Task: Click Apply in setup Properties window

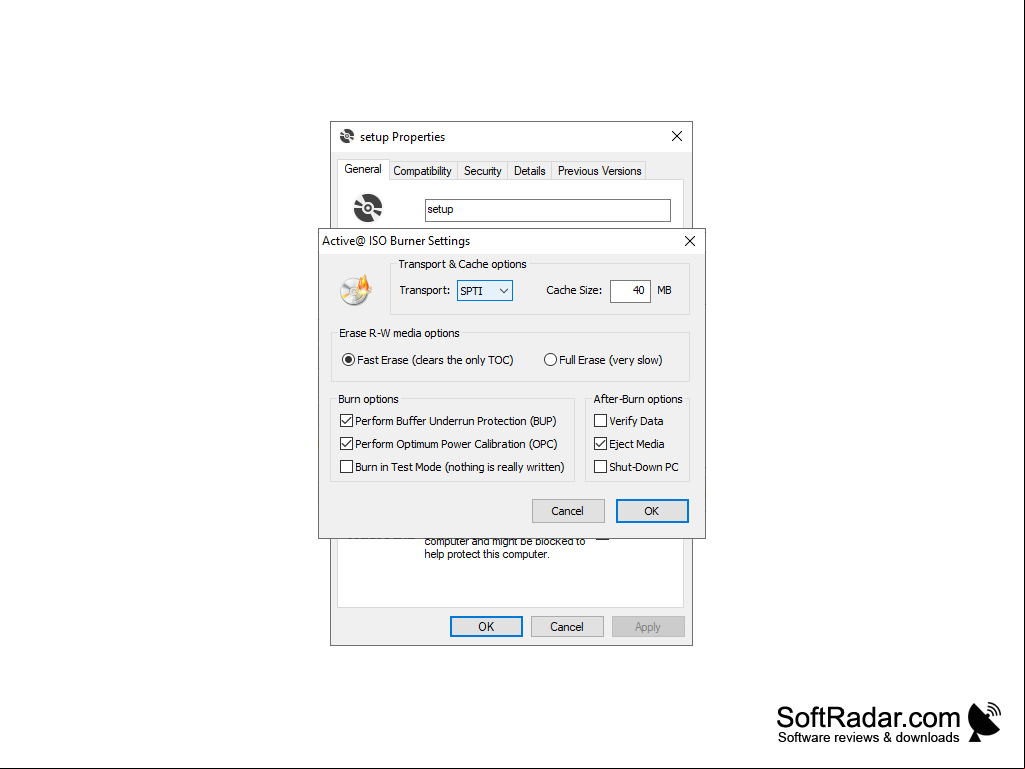Action: pyautogui.click(x=648, y=626)
